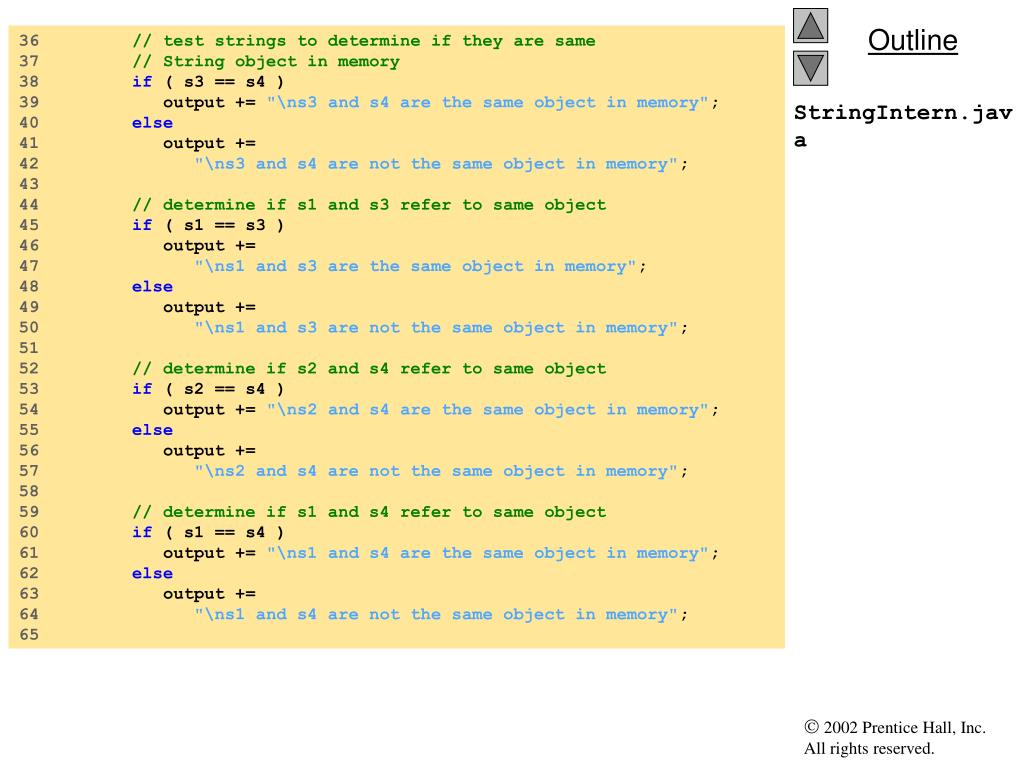Click the up arrow navigation button
The height and width of the screenshot is (768, 1024).
(x=810, y=25)
